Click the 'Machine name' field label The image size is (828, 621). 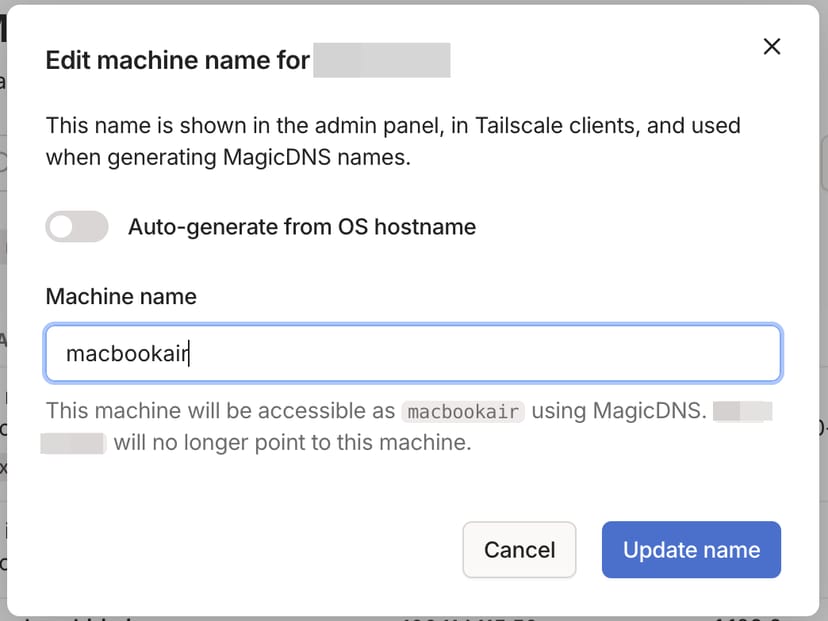(x=121, y=296)
